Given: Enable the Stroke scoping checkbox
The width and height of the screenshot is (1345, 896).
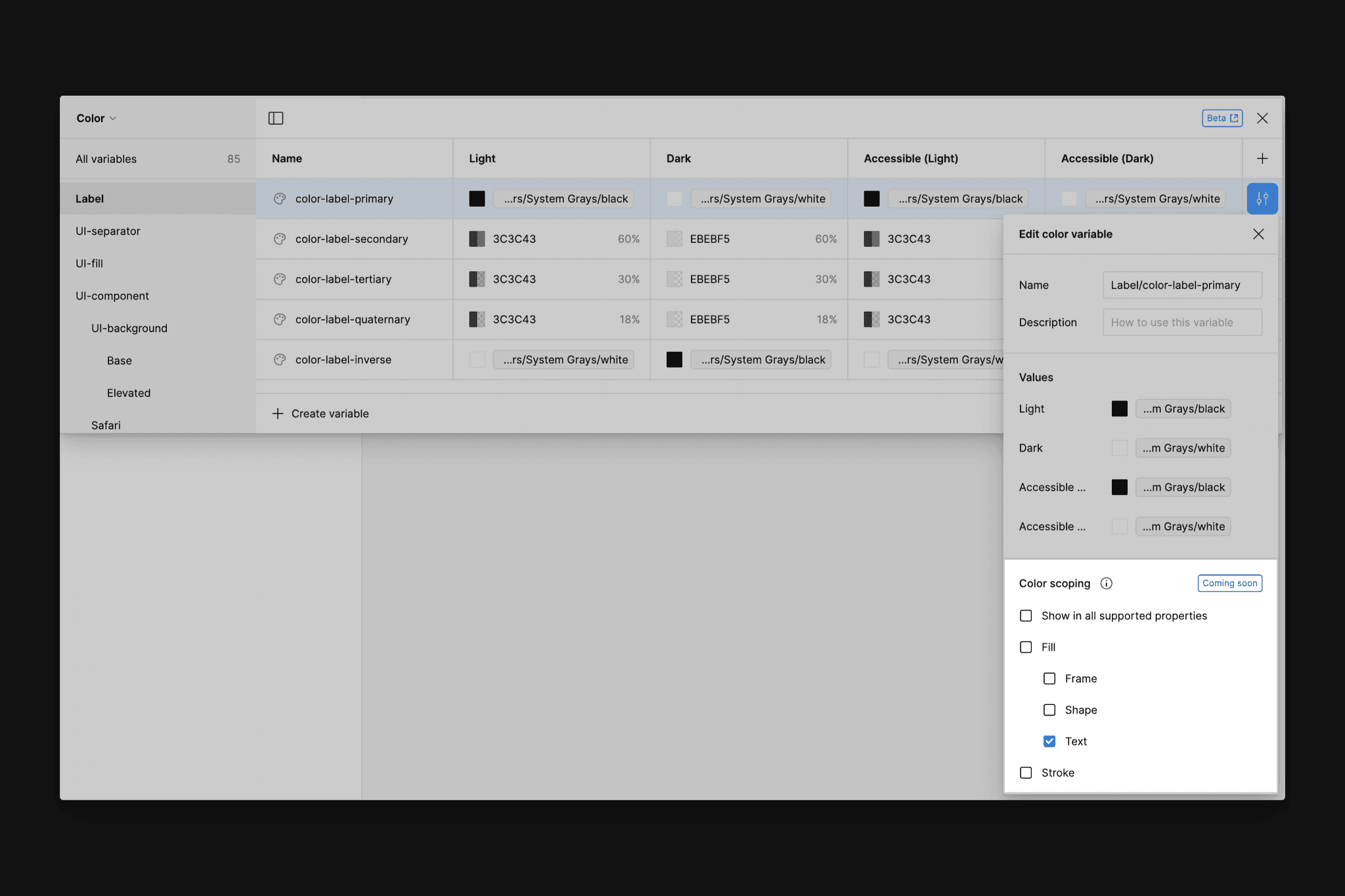Looking at the screenshot, I should 1026,773.
